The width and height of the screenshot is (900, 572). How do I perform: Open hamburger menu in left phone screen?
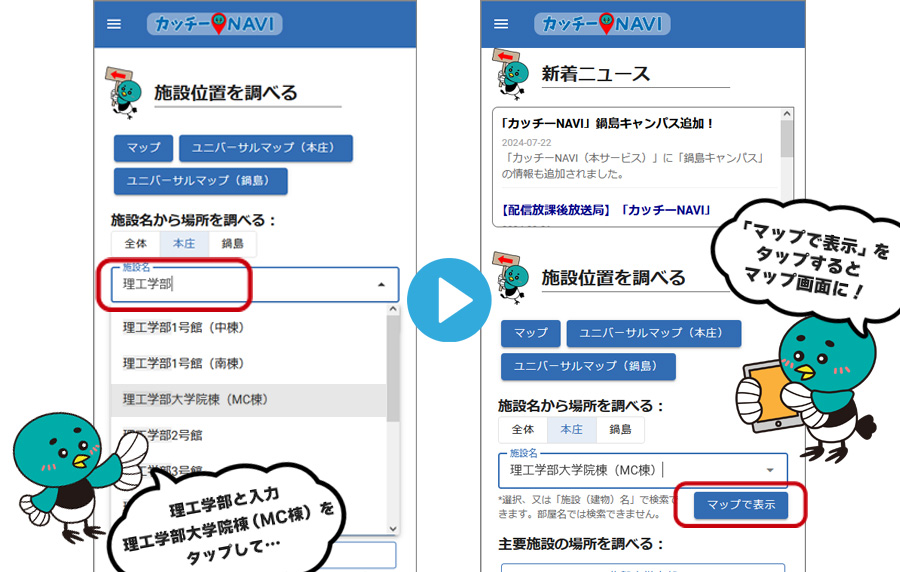pos(114,24)
